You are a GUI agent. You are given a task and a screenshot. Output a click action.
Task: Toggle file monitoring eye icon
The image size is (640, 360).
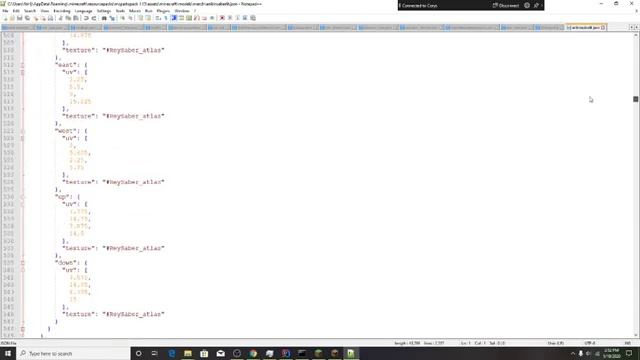[212, 18]
